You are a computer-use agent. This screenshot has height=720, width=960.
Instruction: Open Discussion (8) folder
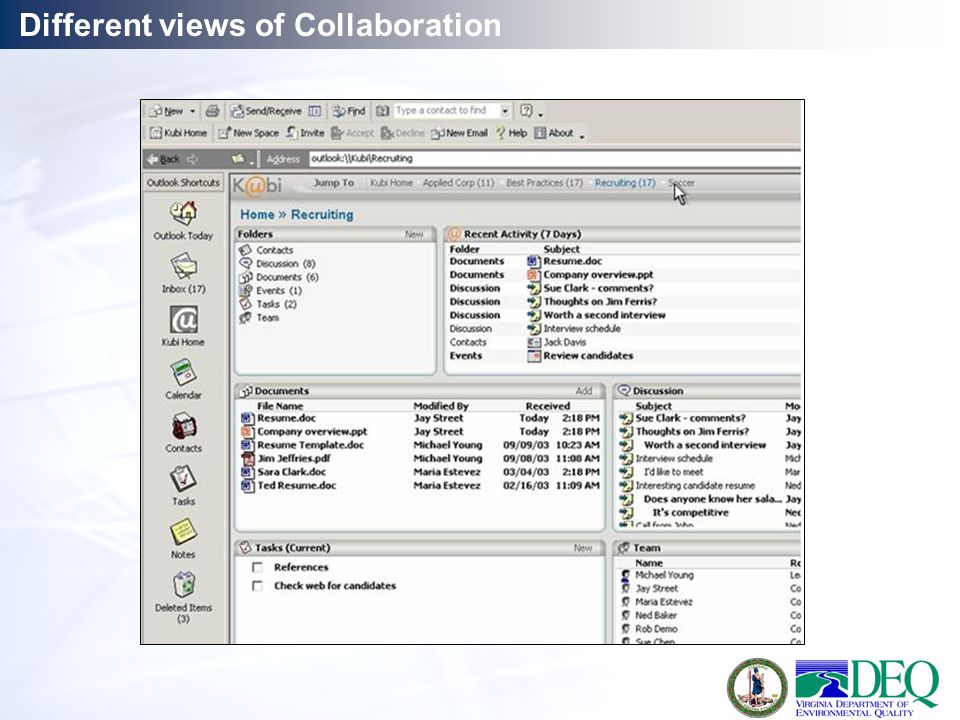(277, 263)
